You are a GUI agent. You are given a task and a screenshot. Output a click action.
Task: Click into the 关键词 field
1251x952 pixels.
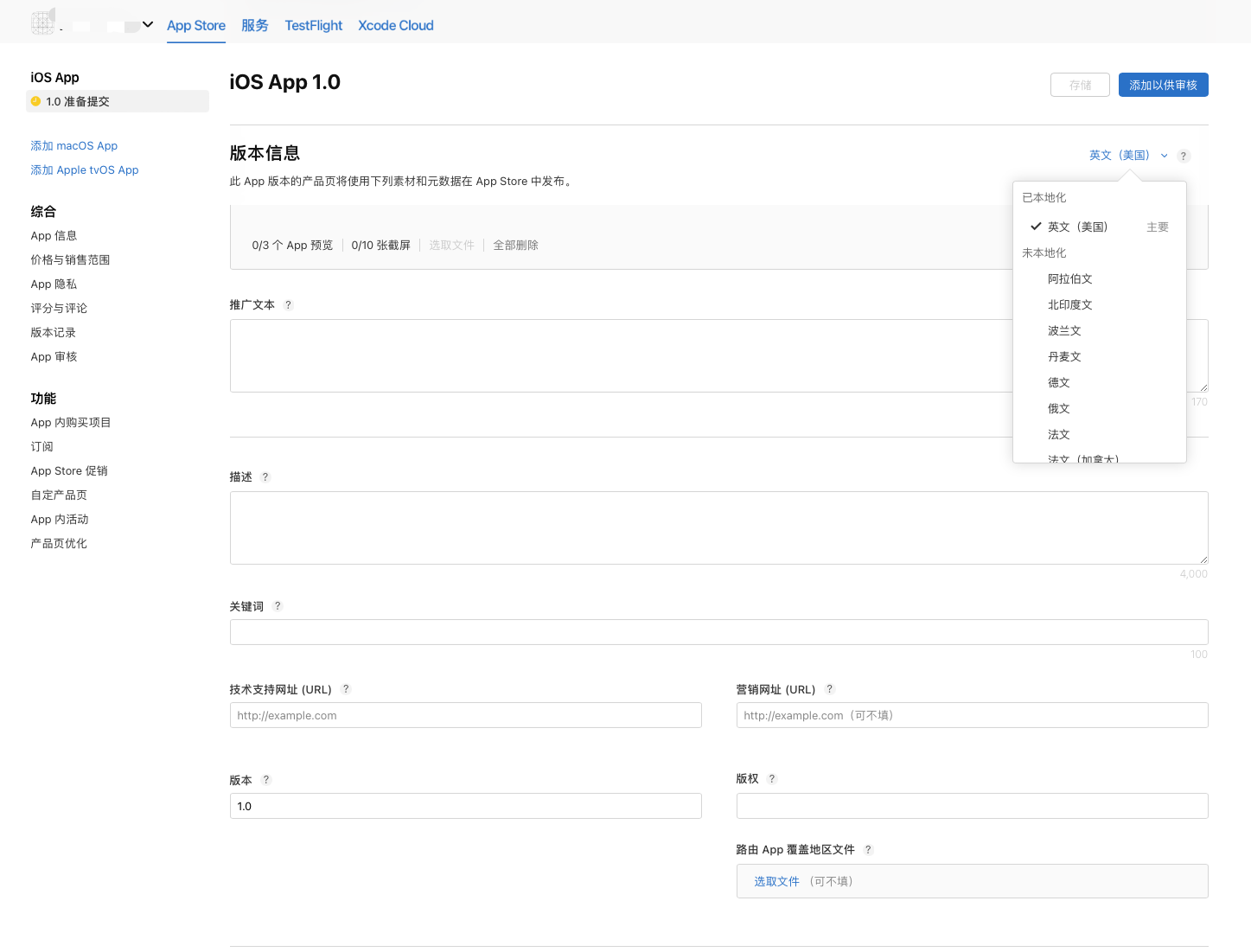click(718, 632)
